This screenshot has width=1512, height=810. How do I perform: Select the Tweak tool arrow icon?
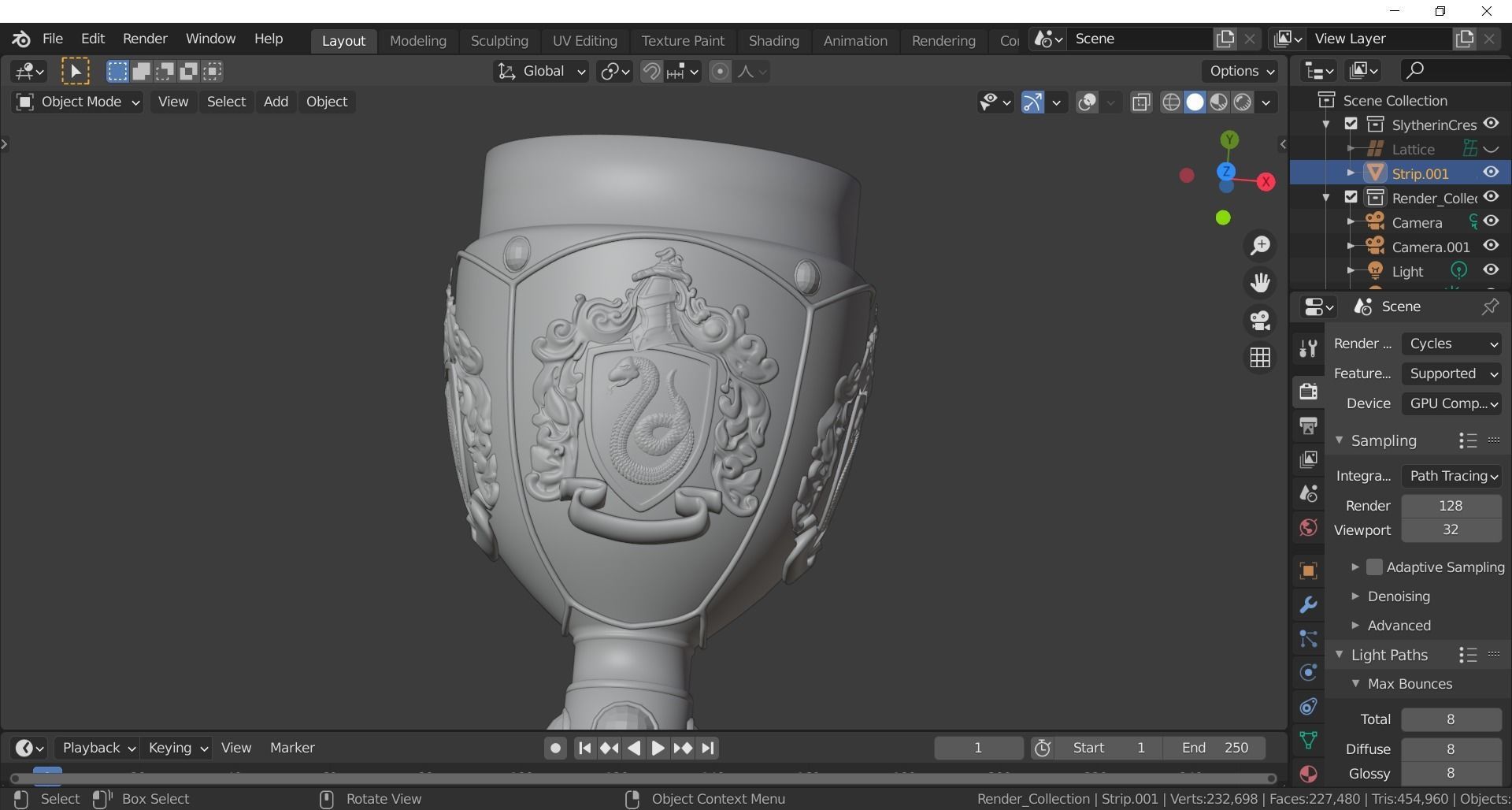click(76, 72)
